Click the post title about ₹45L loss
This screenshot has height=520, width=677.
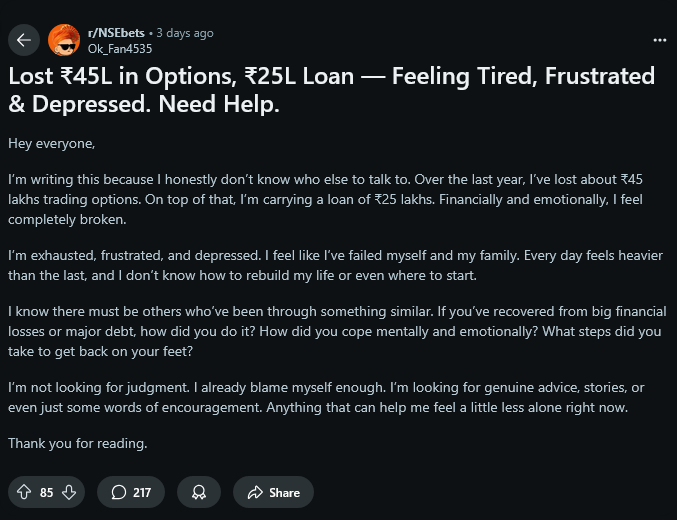[x=330, y=90]
